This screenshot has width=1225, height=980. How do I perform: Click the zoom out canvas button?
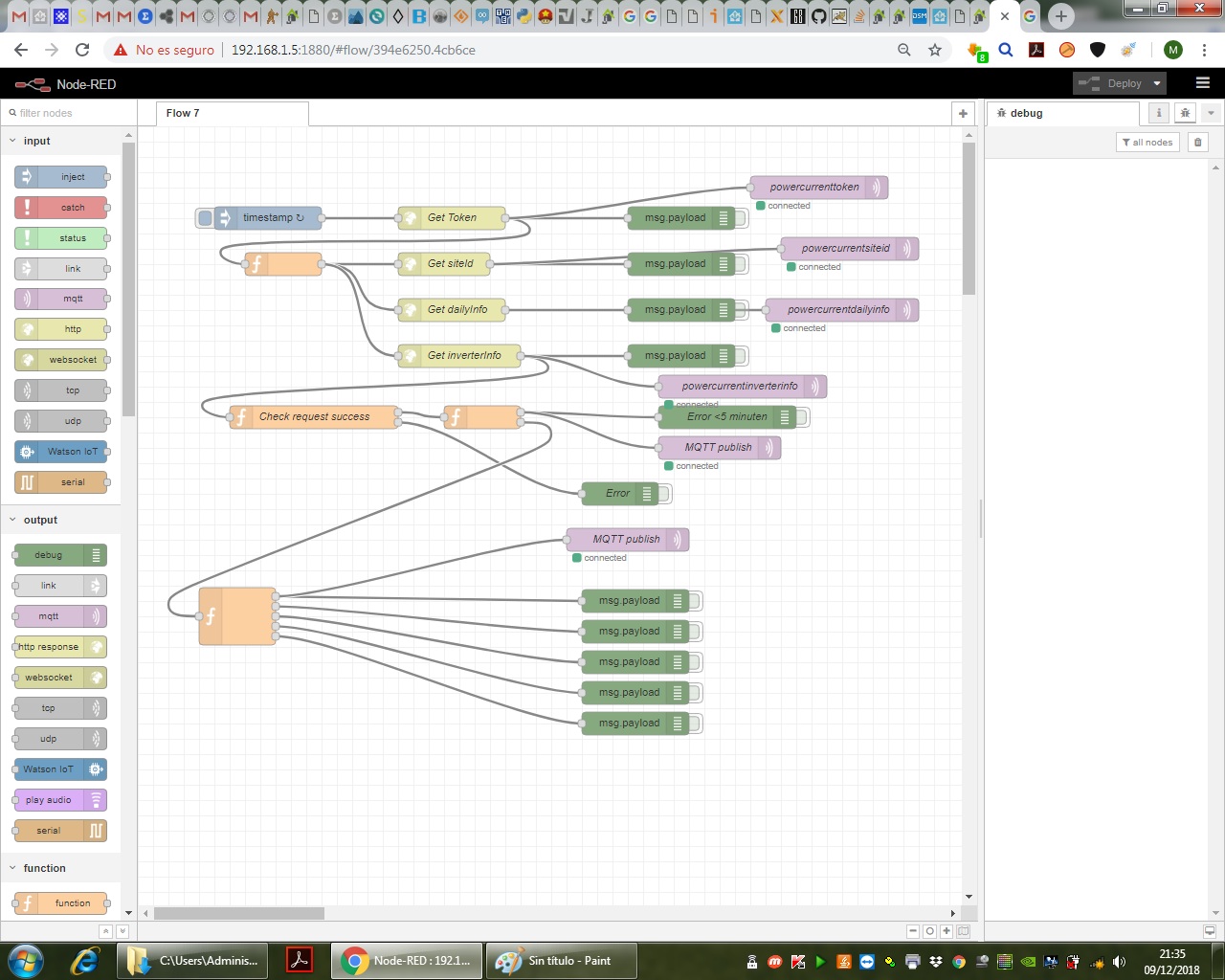point(913,931)
